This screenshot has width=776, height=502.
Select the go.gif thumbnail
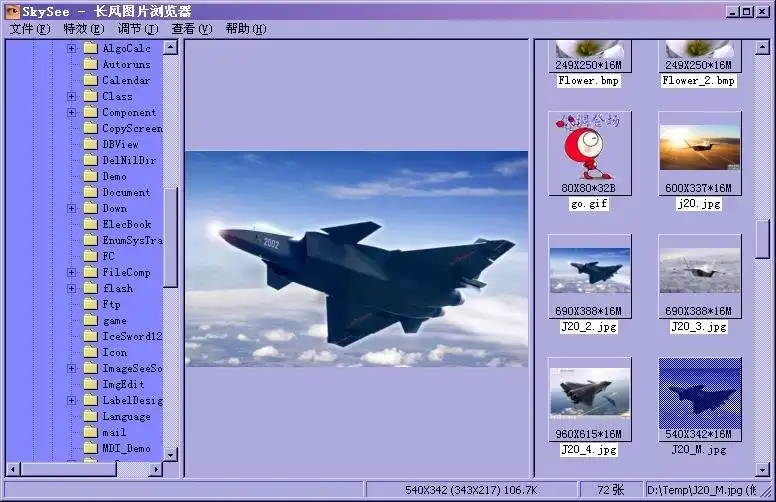tap(589, 153)
